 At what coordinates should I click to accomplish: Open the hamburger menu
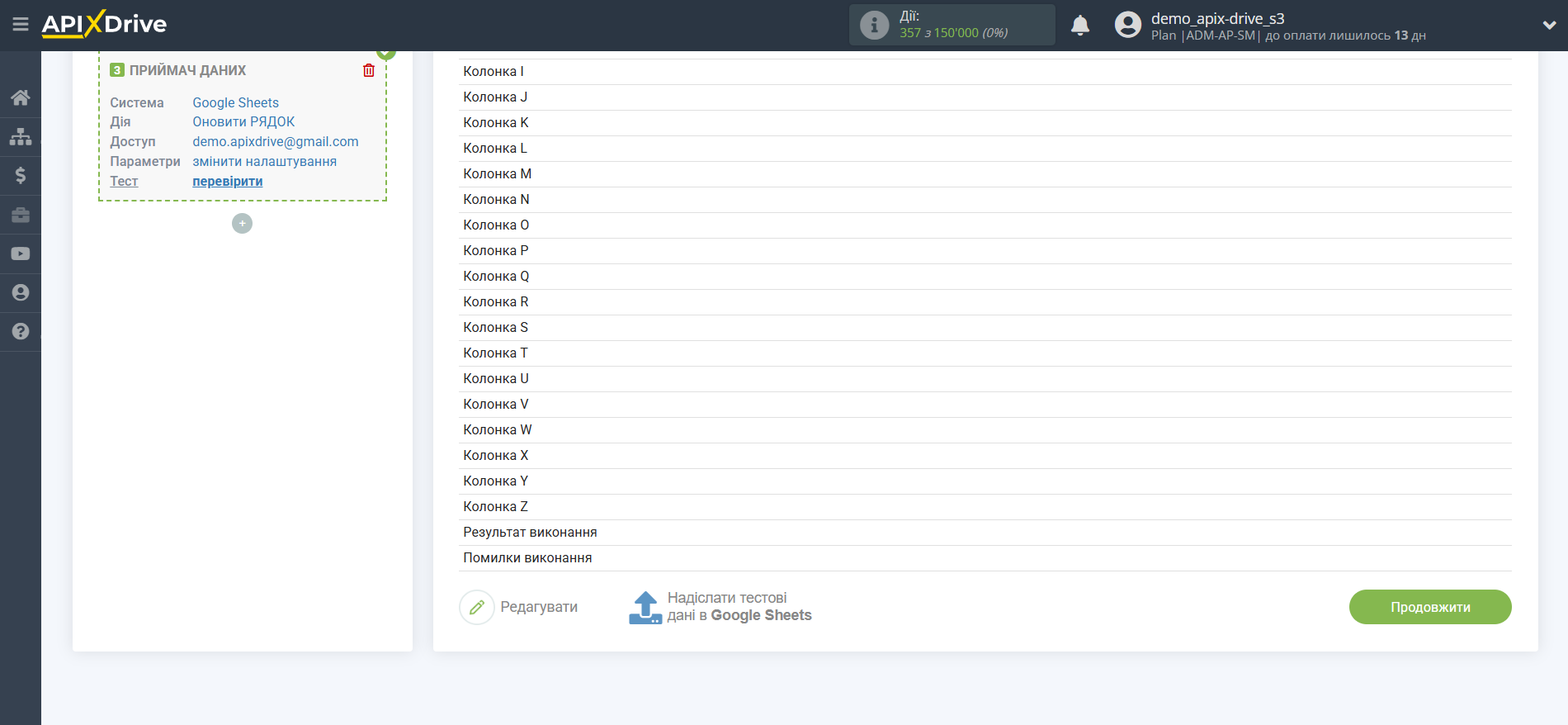[x=21, y=25]
